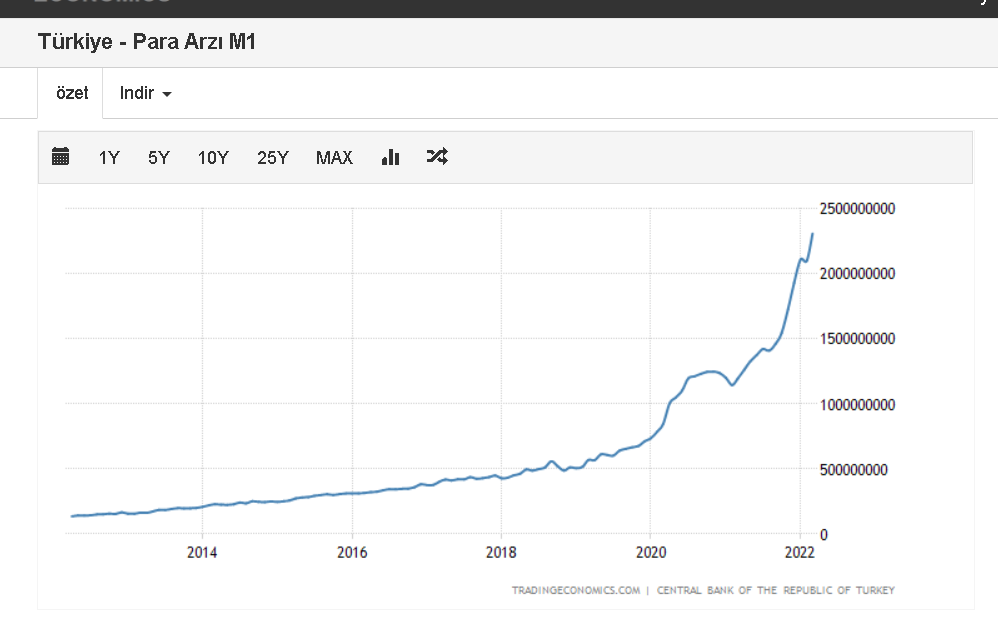
Task: Select the 5Y time range
Action: pos(158,157)
